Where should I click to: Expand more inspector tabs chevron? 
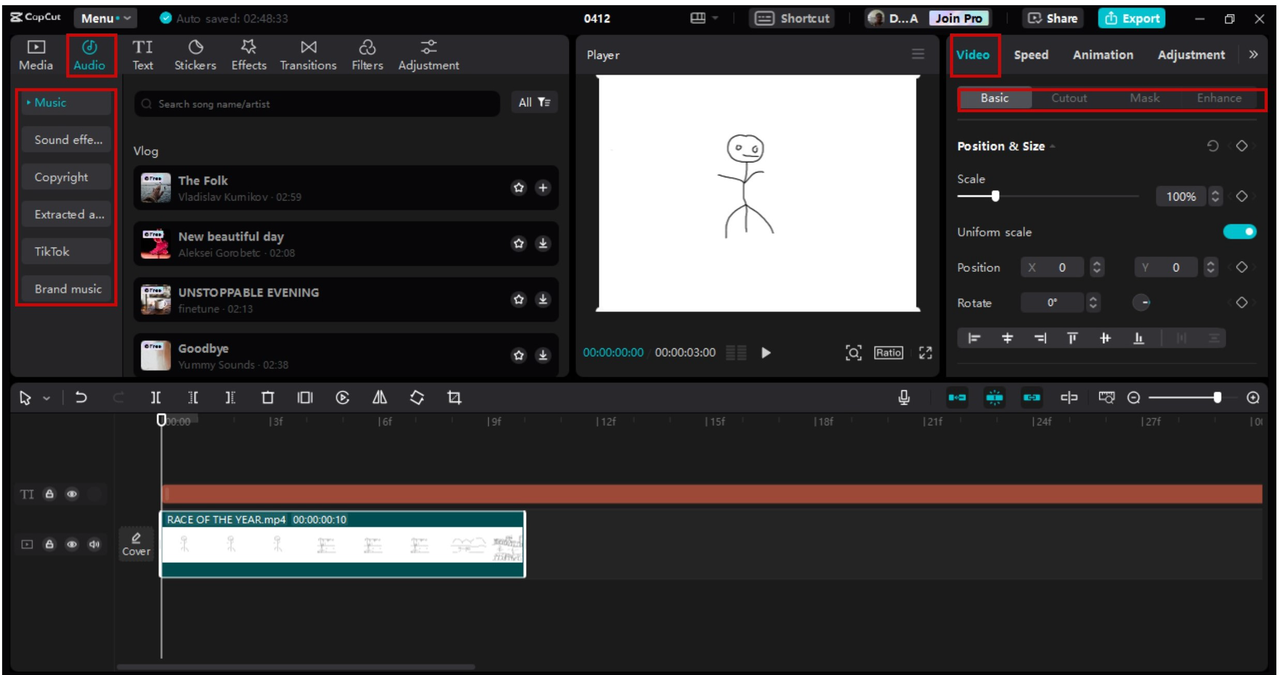click(1253, 55)
